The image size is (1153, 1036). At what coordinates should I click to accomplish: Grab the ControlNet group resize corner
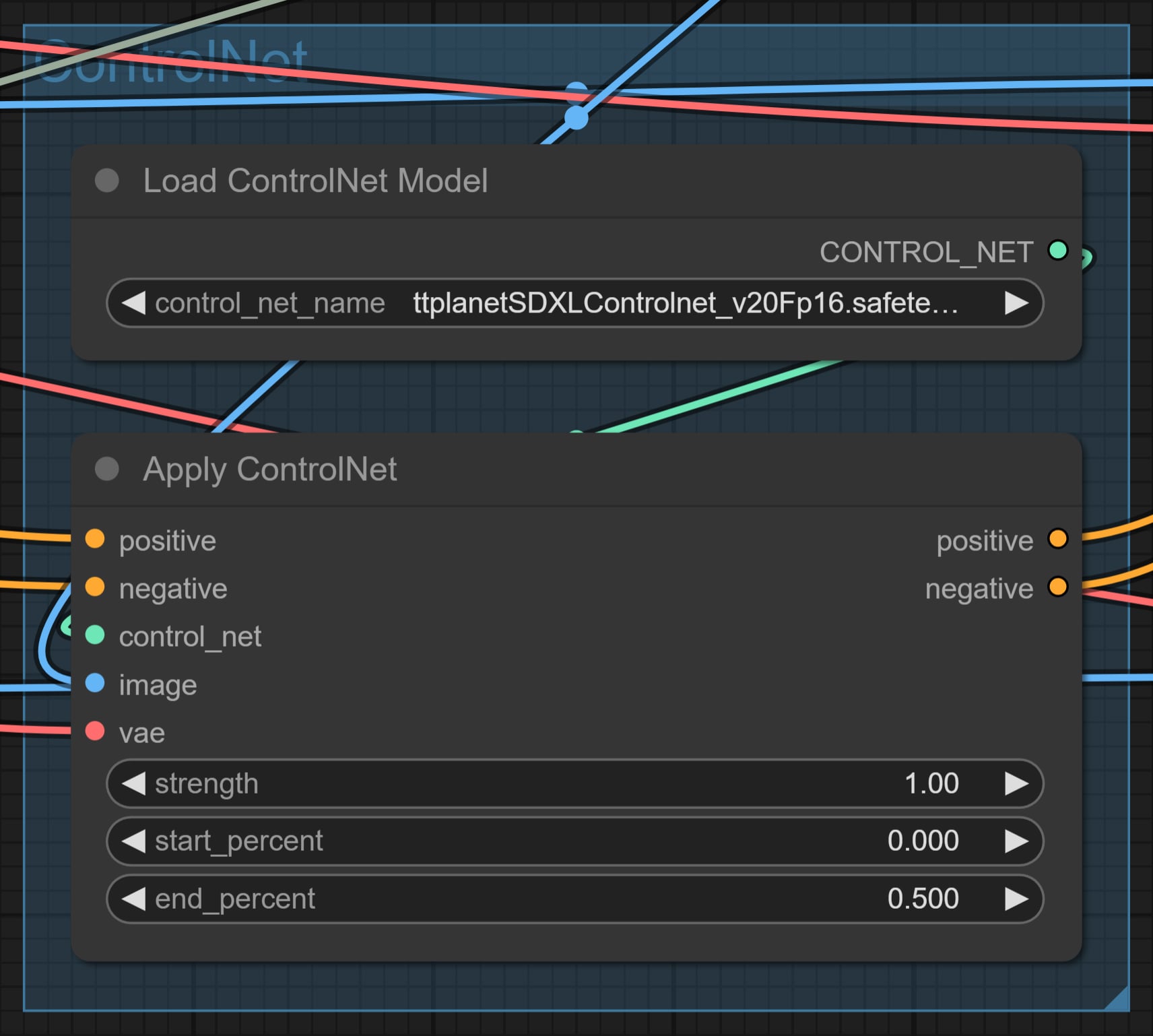[1118, 999]
